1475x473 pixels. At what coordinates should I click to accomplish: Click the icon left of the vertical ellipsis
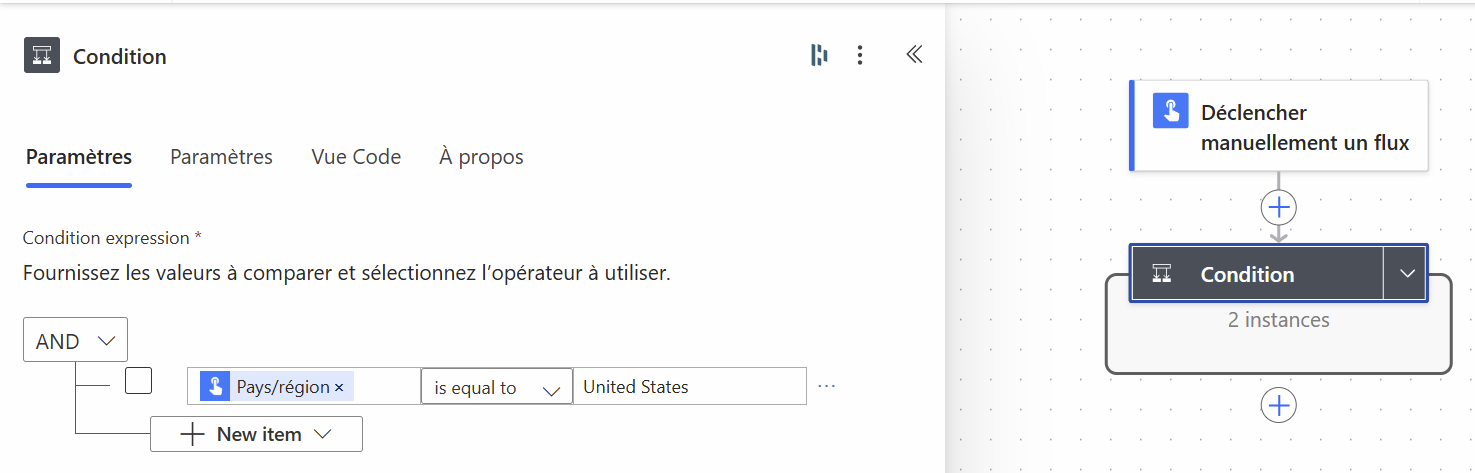tap(819, 56)
